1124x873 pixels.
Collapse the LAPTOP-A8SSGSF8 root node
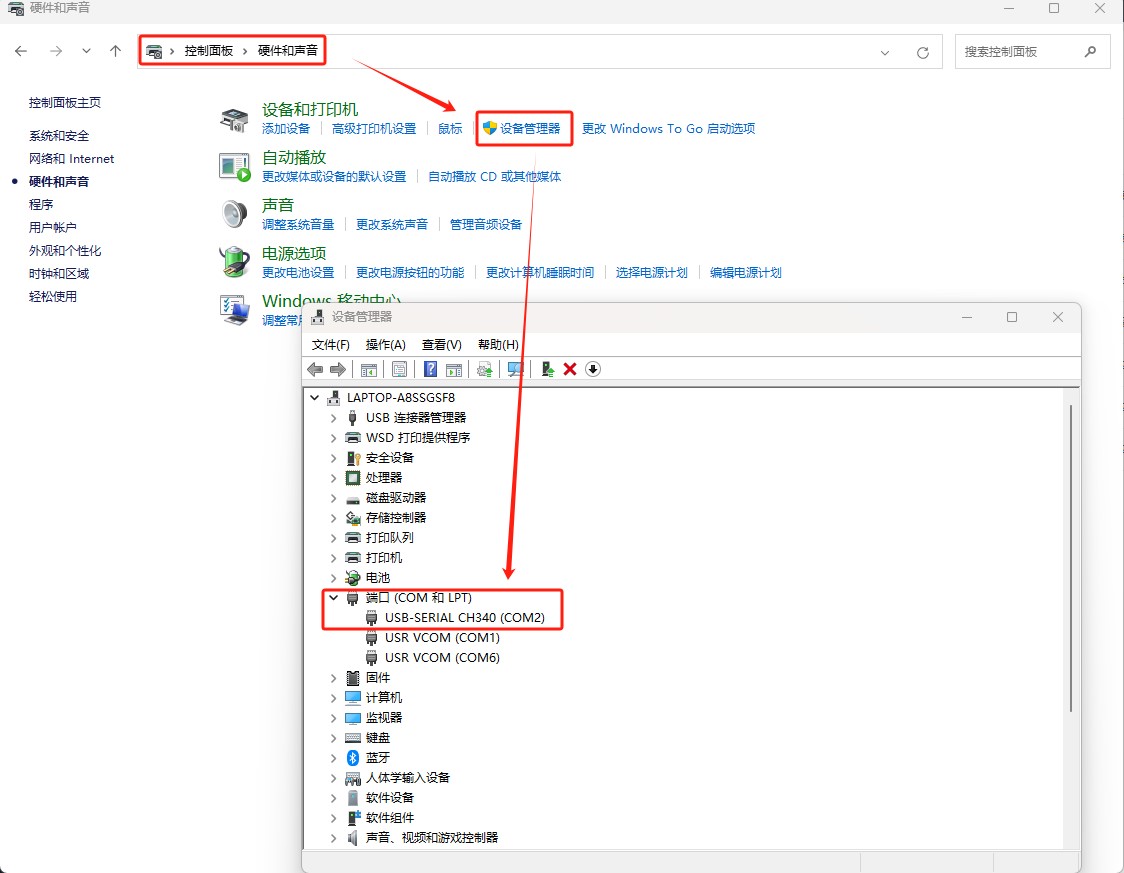[315, 397]
